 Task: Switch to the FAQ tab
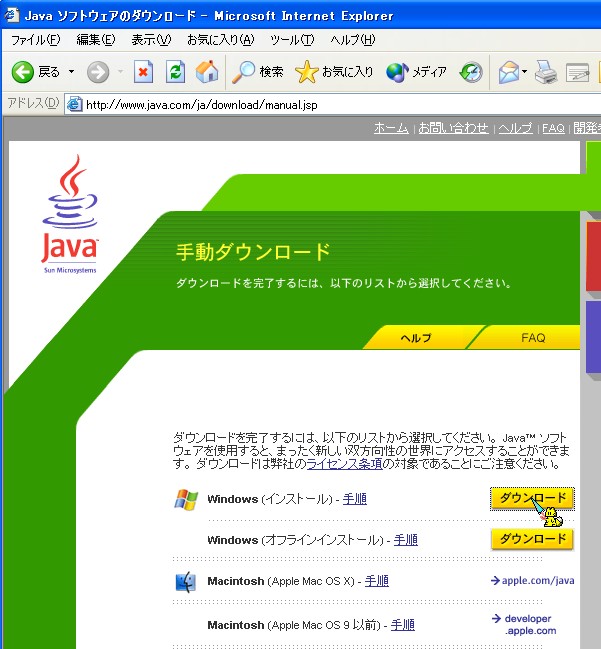533,338
